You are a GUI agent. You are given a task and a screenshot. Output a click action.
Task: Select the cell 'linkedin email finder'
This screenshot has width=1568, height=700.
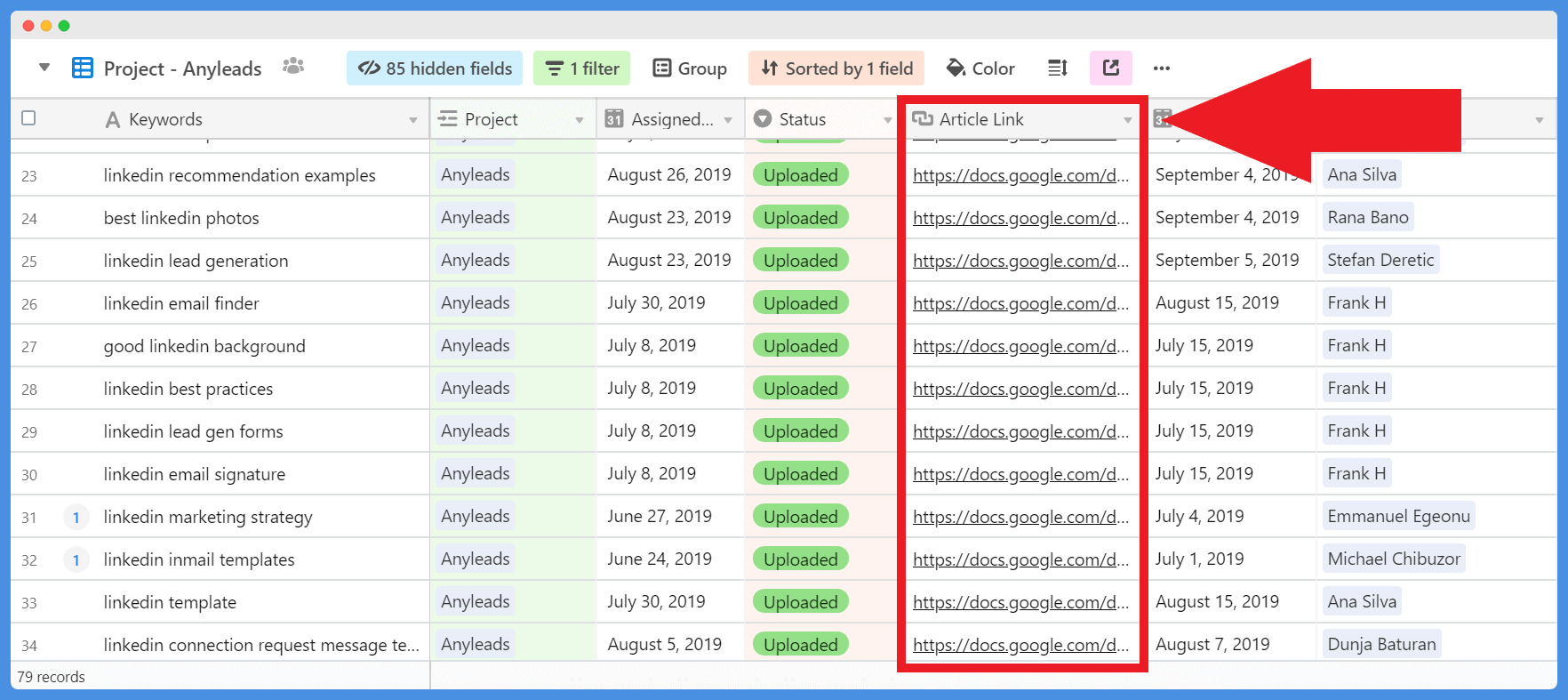181,303
